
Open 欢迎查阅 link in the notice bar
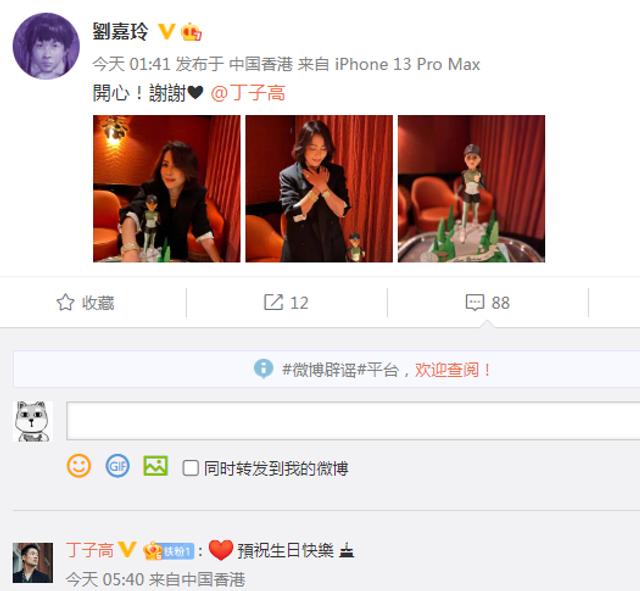[452, 370]
